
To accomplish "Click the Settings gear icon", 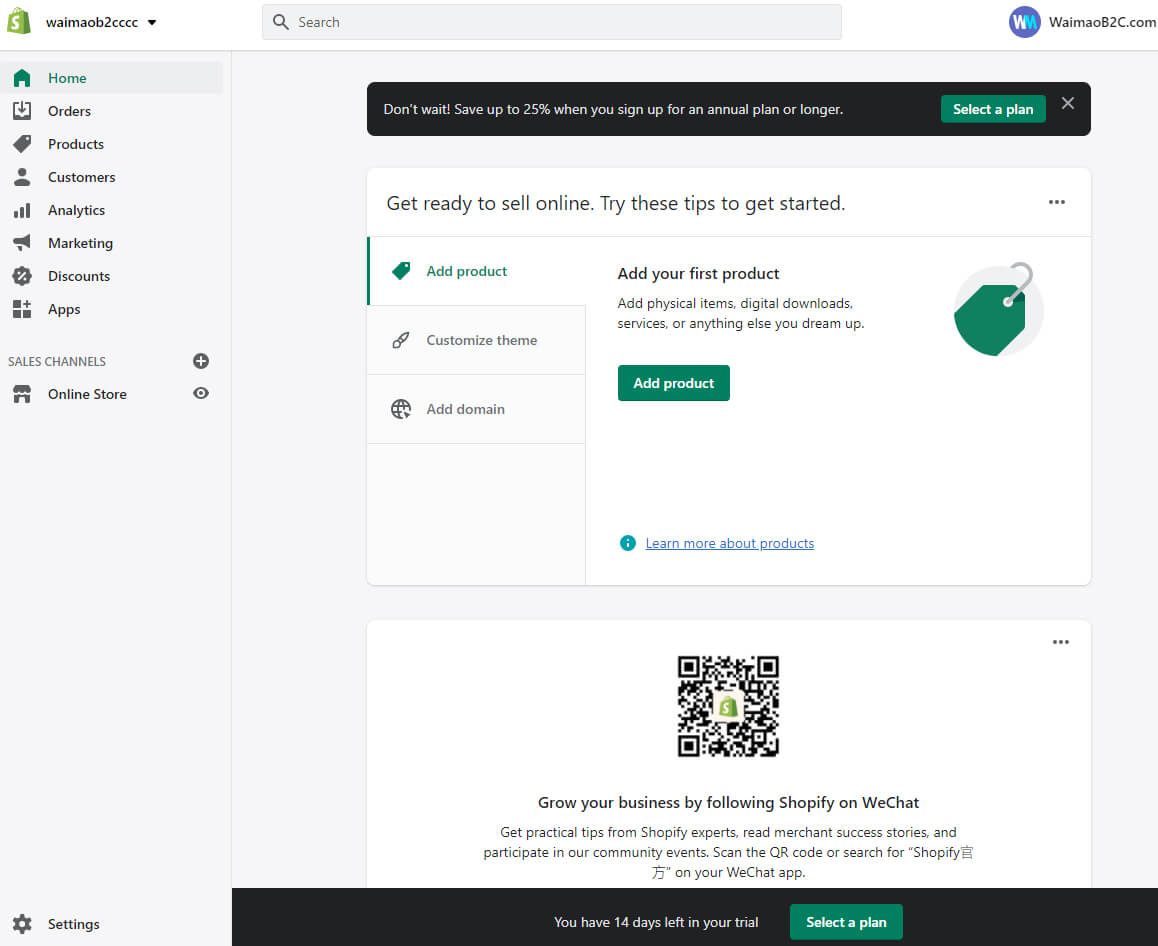I will 22,924.
